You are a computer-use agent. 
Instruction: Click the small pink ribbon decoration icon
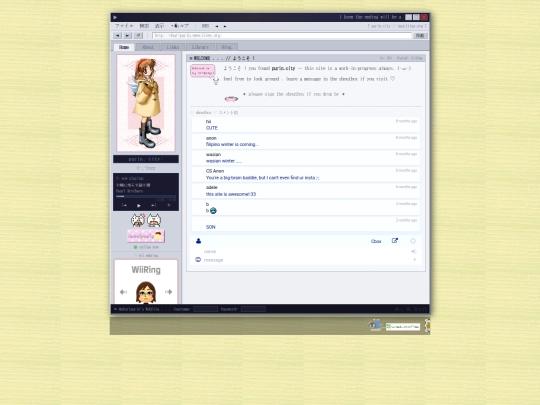[x=231, y=99]
